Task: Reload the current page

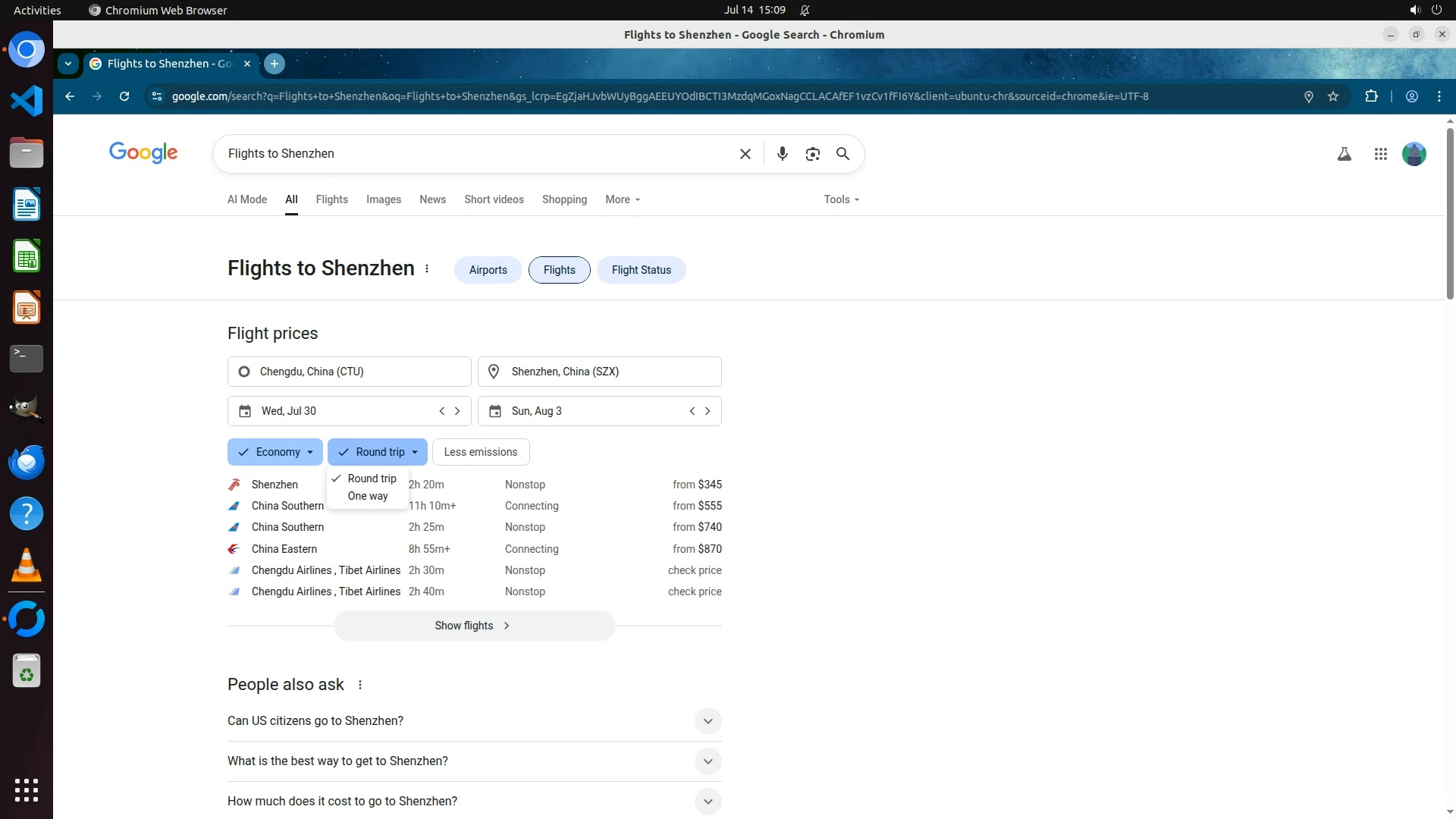Action: click(124, 96)
